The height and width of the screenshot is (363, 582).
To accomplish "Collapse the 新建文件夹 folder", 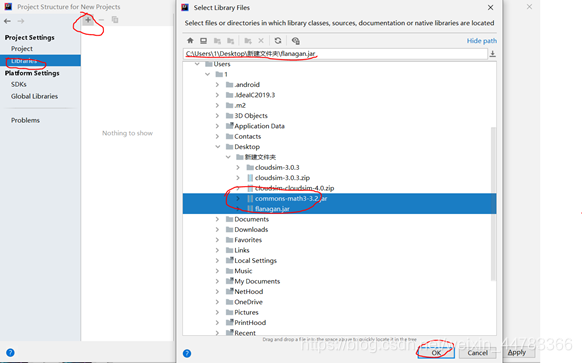I will 228,157.
